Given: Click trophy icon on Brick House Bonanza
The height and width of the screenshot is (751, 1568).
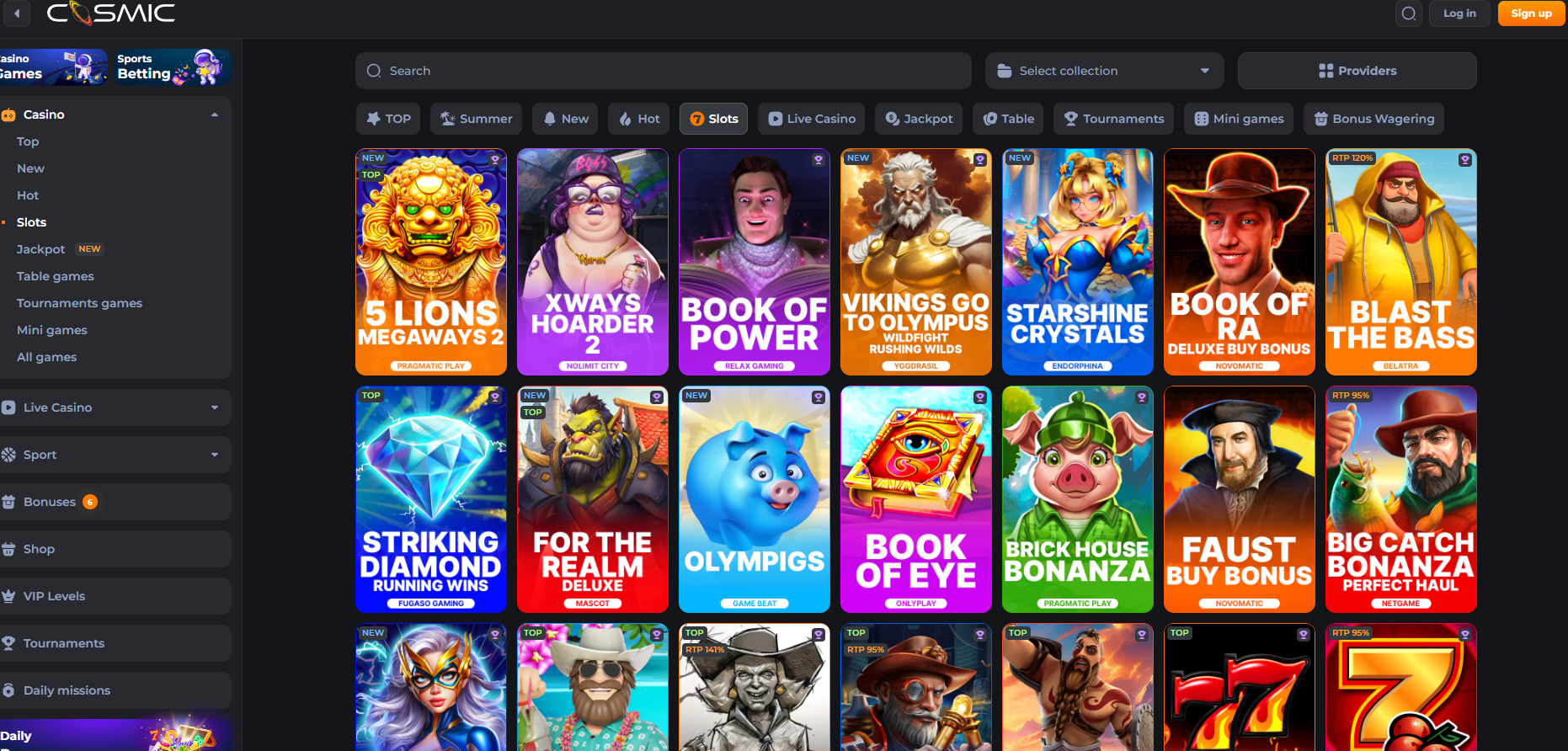Looking at the screenshot, I should tap(1142, 397).
